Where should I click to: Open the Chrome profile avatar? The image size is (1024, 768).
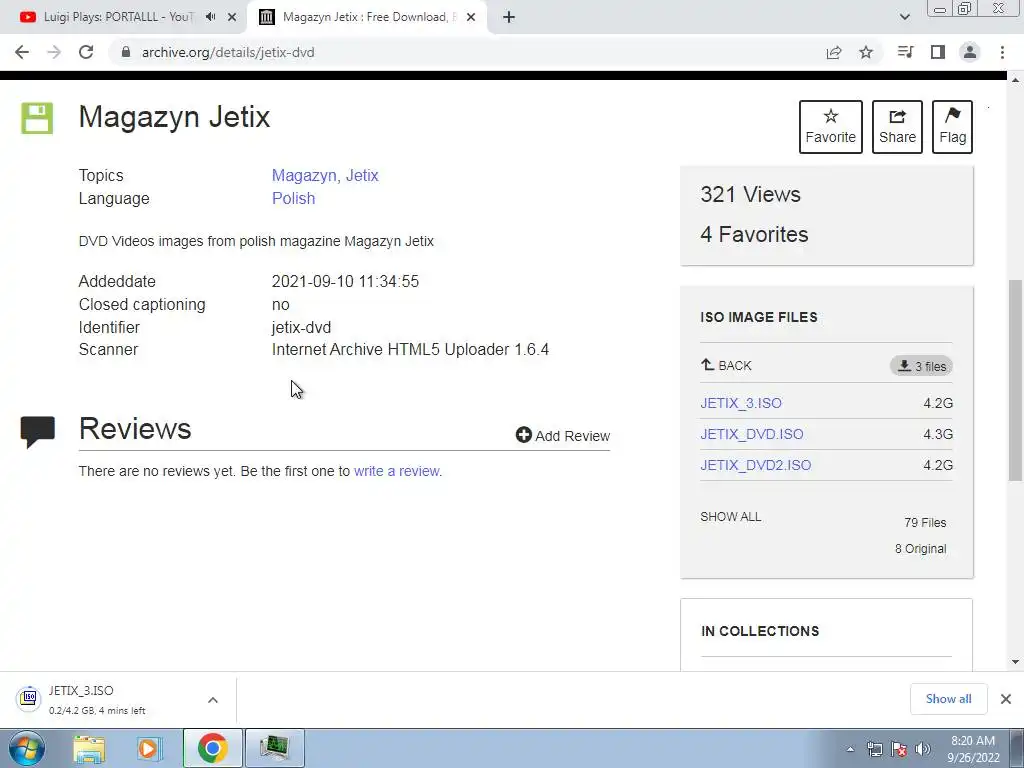(x=970, y=52)
